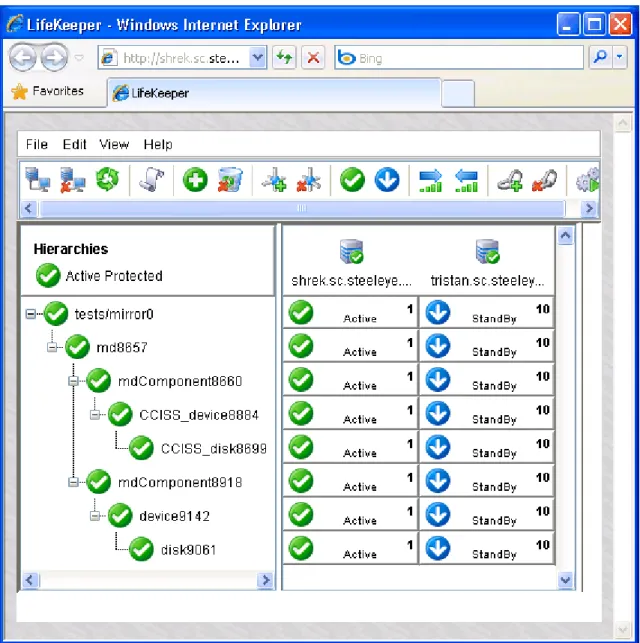Click the browser stop loading X button

(313, 57)
